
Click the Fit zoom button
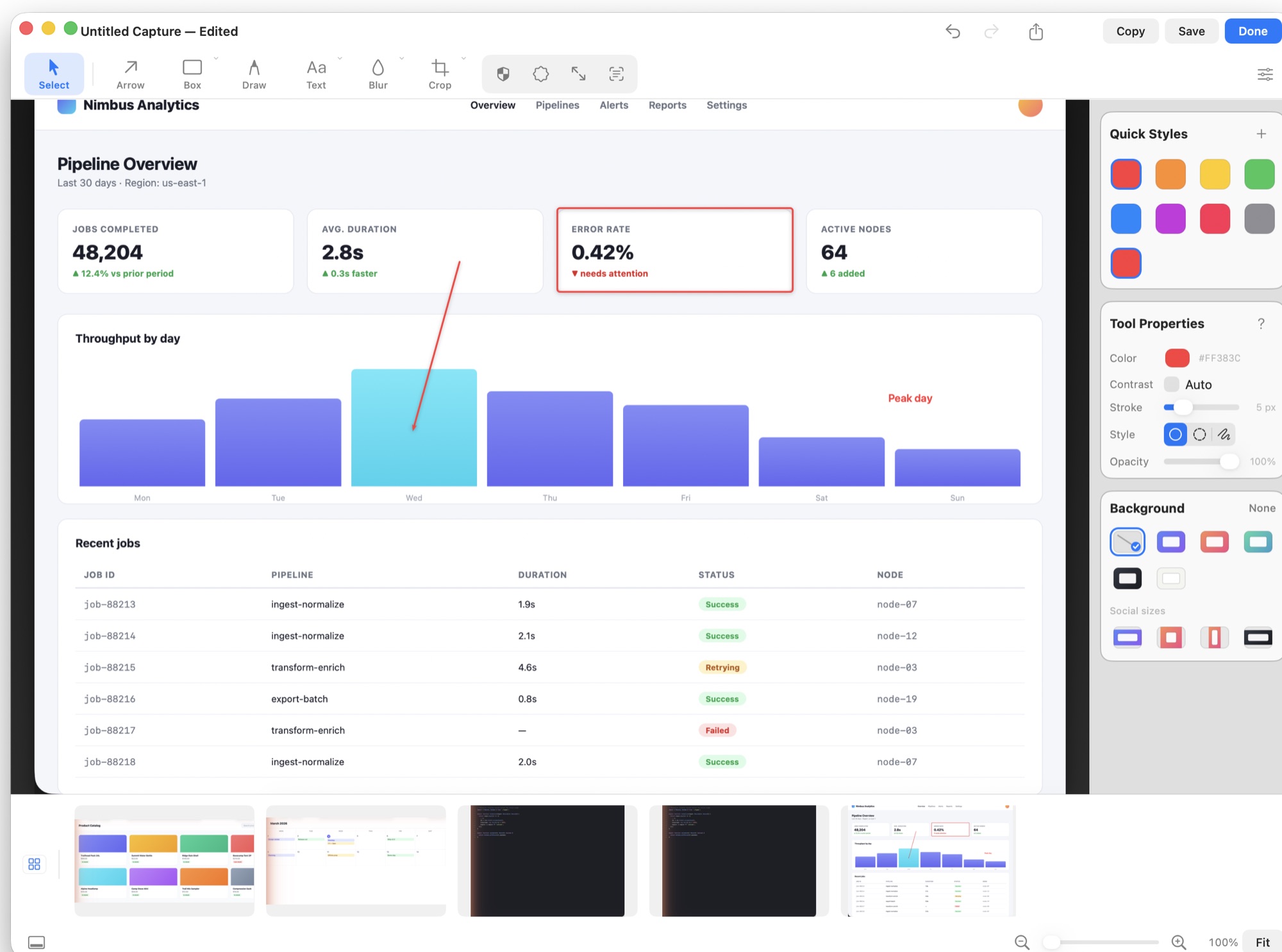[x=1262, y=942]
